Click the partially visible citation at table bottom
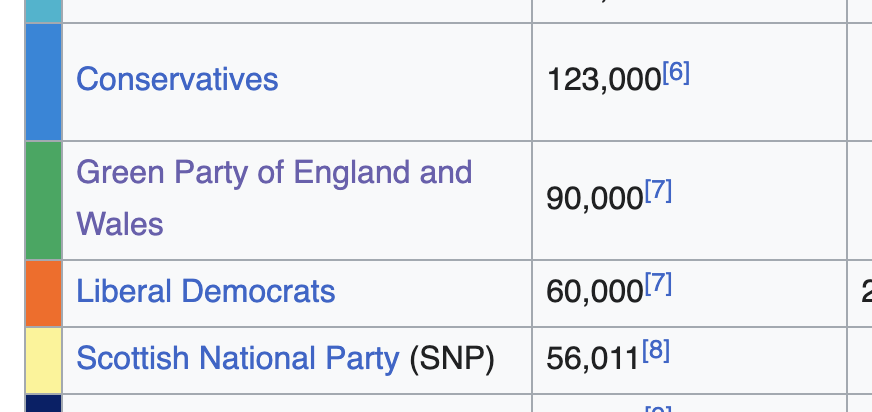 [x=657, y=409]
